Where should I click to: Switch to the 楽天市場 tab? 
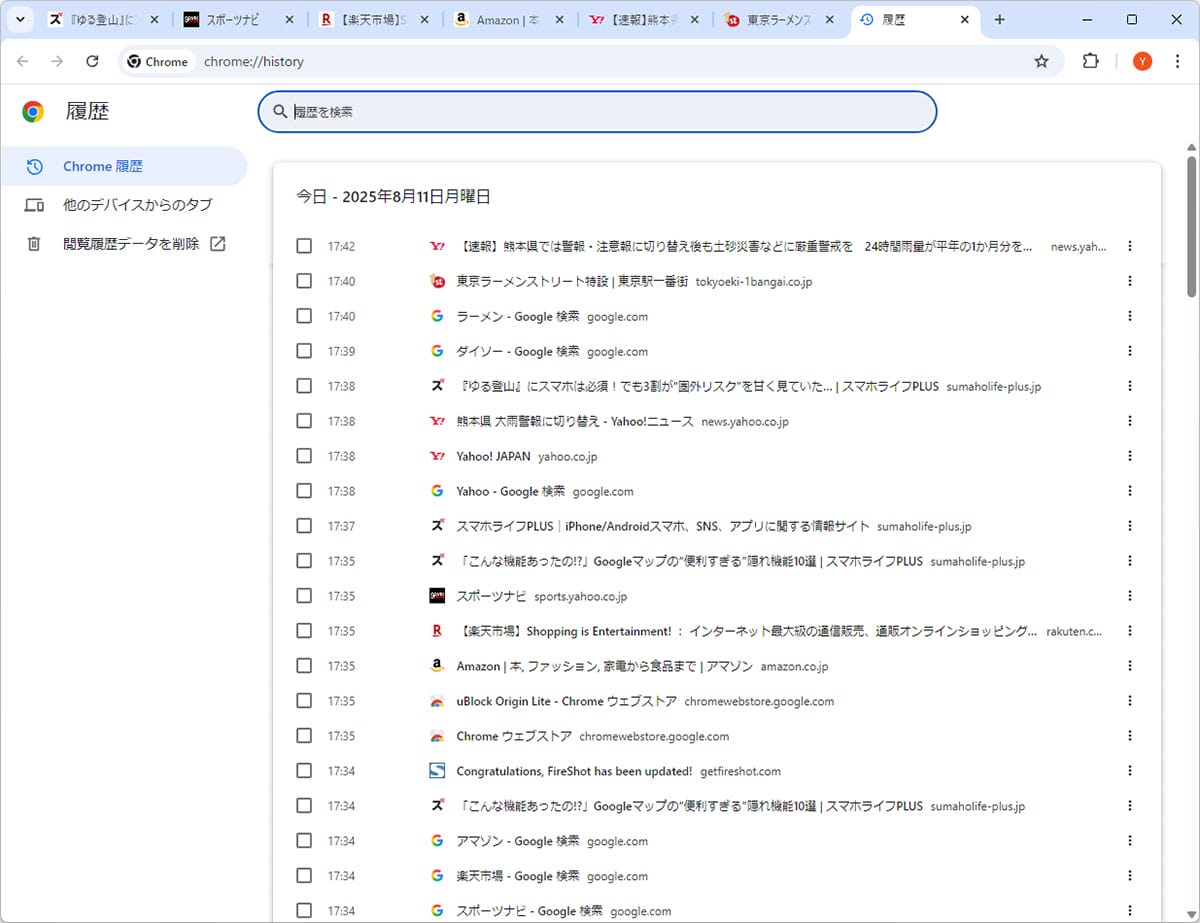pos(374,20)
